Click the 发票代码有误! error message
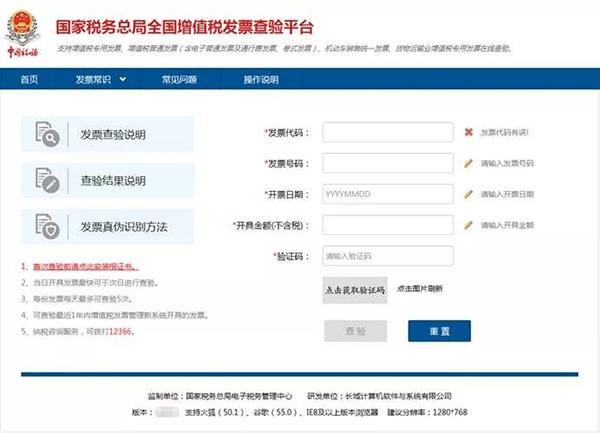600x433 pixels. 505,132
